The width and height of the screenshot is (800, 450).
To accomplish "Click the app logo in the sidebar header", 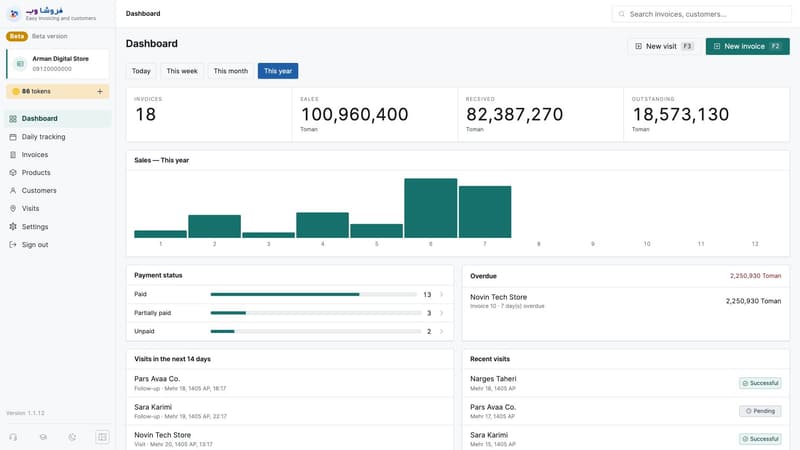I will [14, 14].
